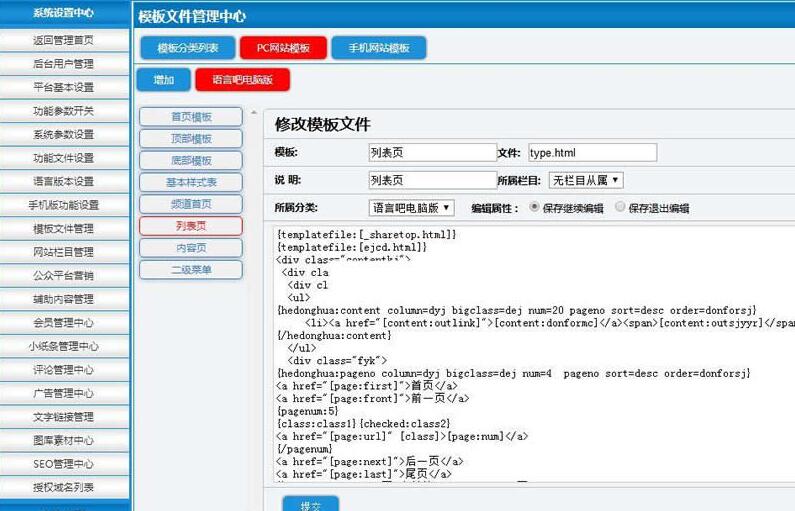Image resolution: width=795 pixels, height=511 pixels.
Task: Open 后台用户管理 in the left sidebar
Action: [x=64, y=64]
